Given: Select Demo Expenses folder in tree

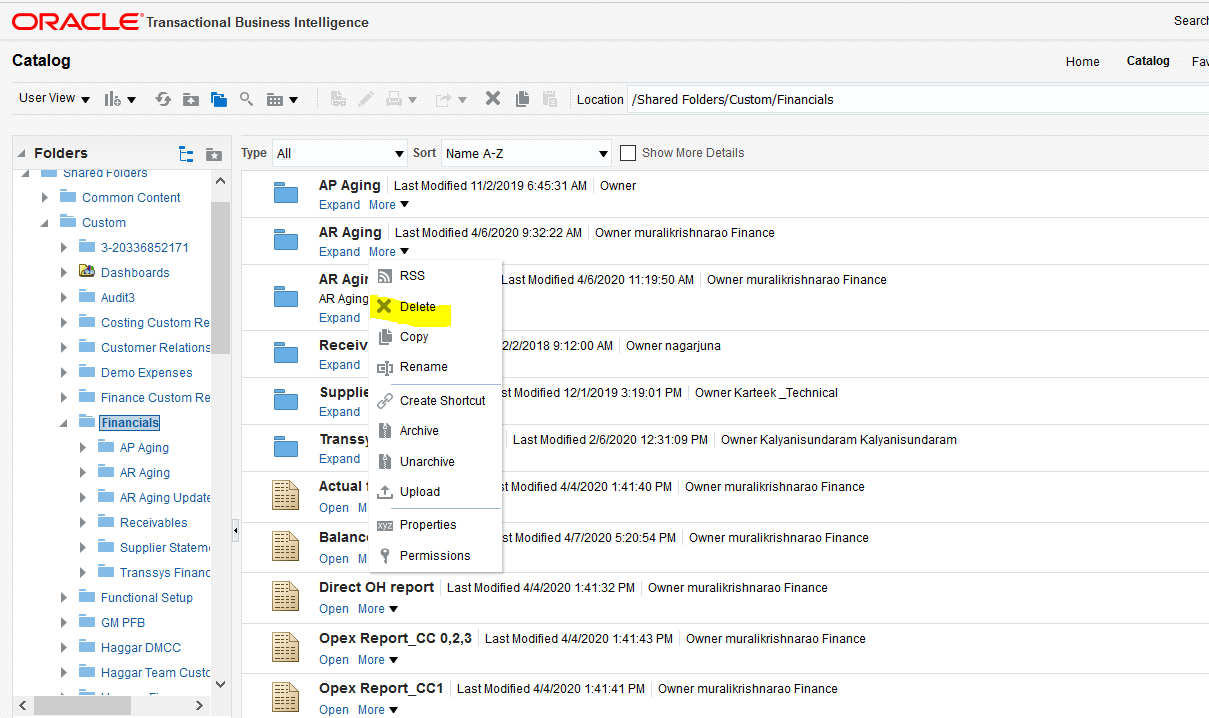Looking at the screenshot, I should point(146,372).
